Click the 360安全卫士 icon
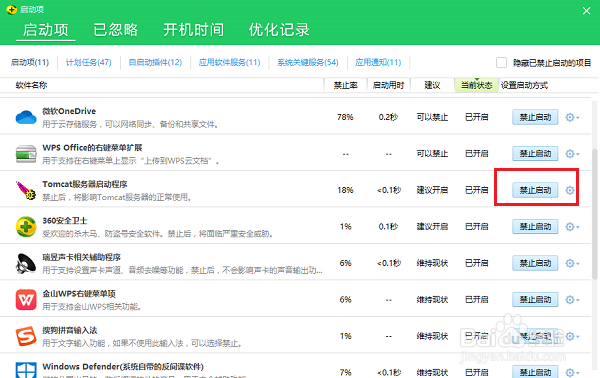Screen dimensions: 600x378 click(26, 226)
